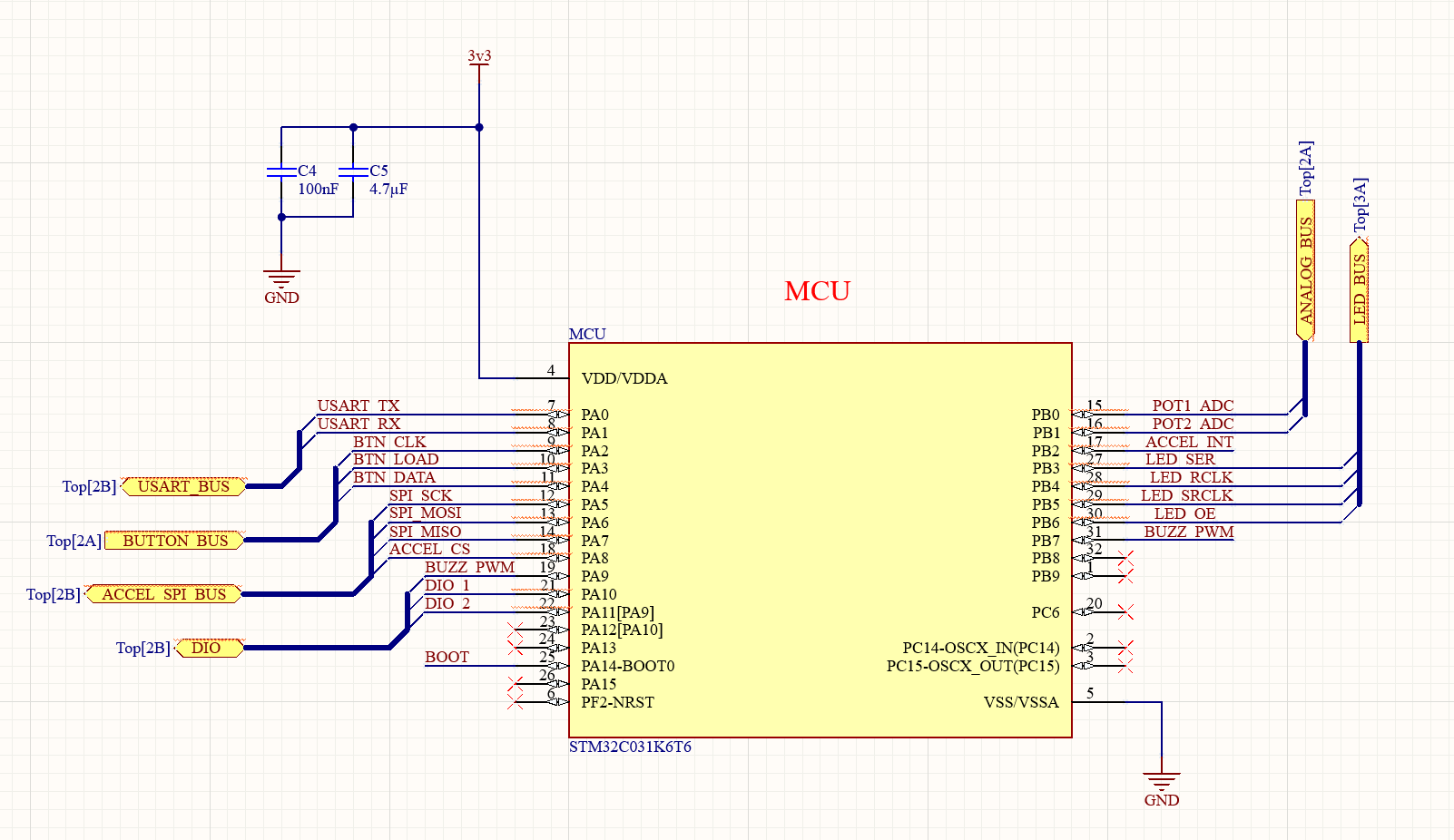Screen dimensions: 1454x840
Task: Click the blue MCU designator above the chip
Action: [587, 334]
